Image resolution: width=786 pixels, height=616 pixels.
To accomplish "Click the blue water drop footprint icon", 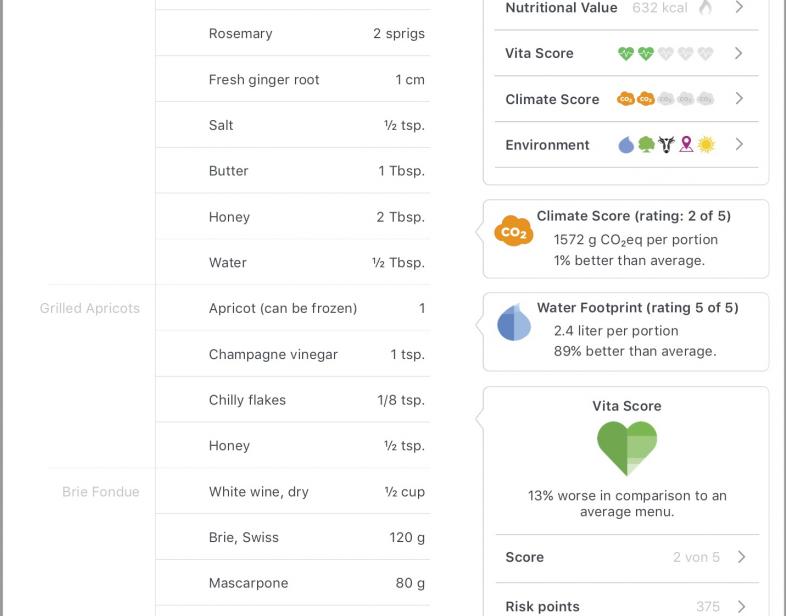I will coord(514,322).
